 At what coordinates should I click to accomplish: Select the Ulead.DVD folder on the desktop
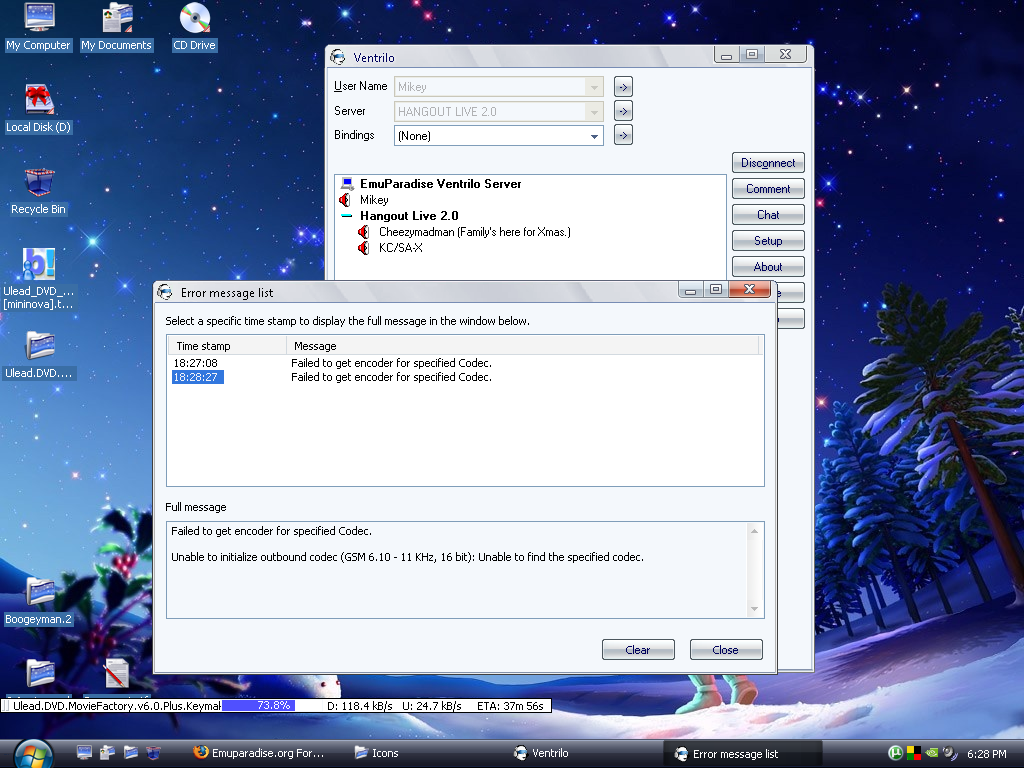coord(39,355)
